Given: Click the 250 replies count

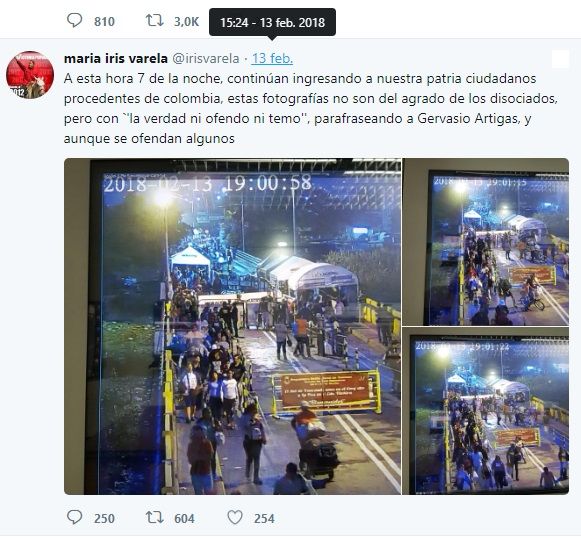Looking at the screenshot, I should (x=104, y=518).
